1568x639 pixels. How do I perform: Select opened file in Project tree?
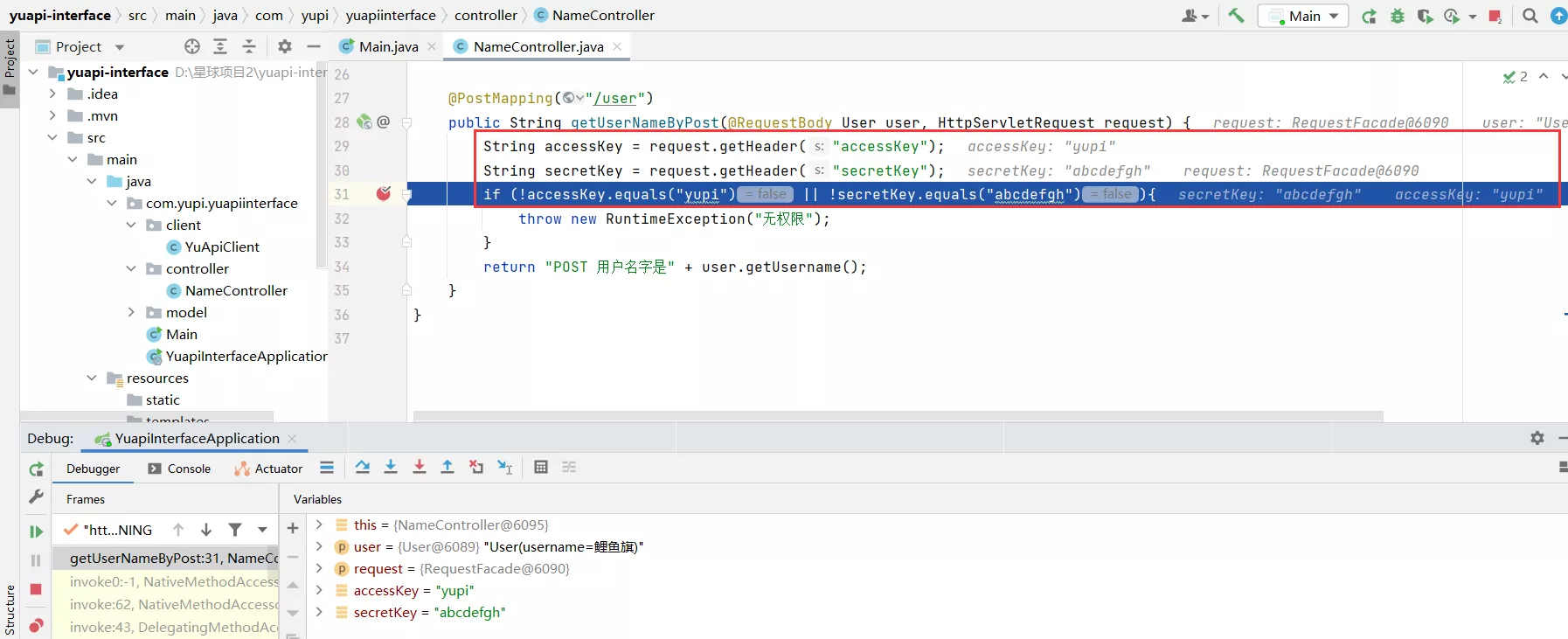point(192,46)
